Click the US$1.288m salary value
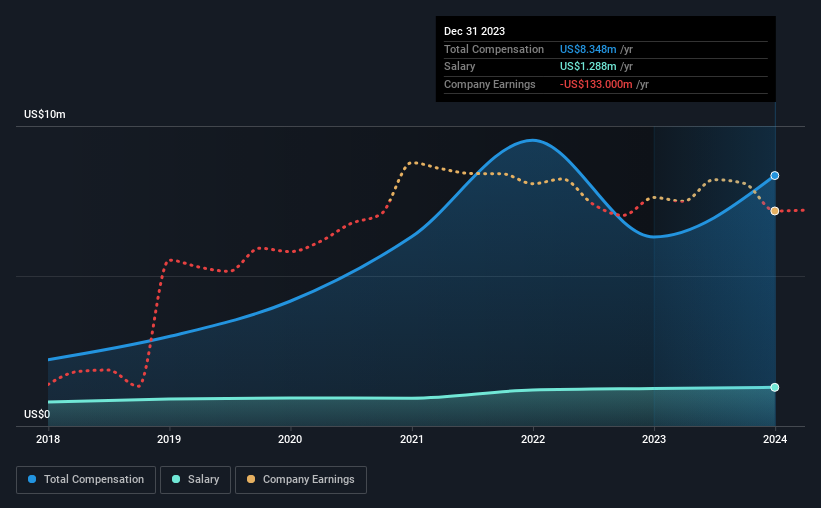Viewport: 821px width, 508px height. pos(588,67)
